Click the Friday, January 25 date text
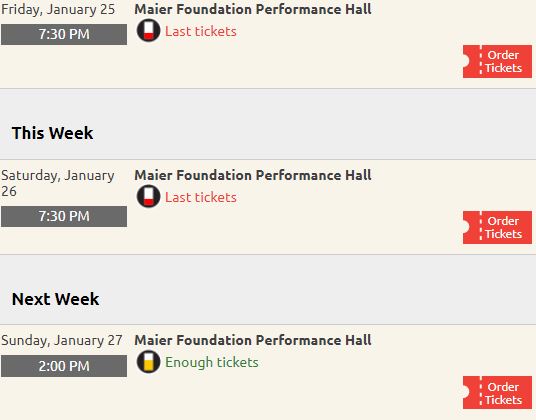Viewport: 536px width, 420px height. click(58, 9)
